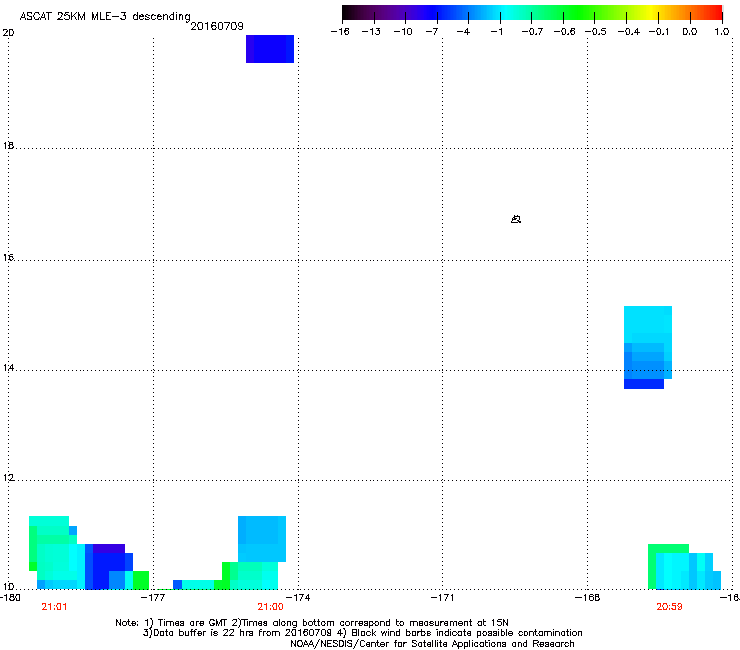This screenshot has height=650, width=740.
Task: Click the latitude label 14 on the left axis
Action: point(8,368)
